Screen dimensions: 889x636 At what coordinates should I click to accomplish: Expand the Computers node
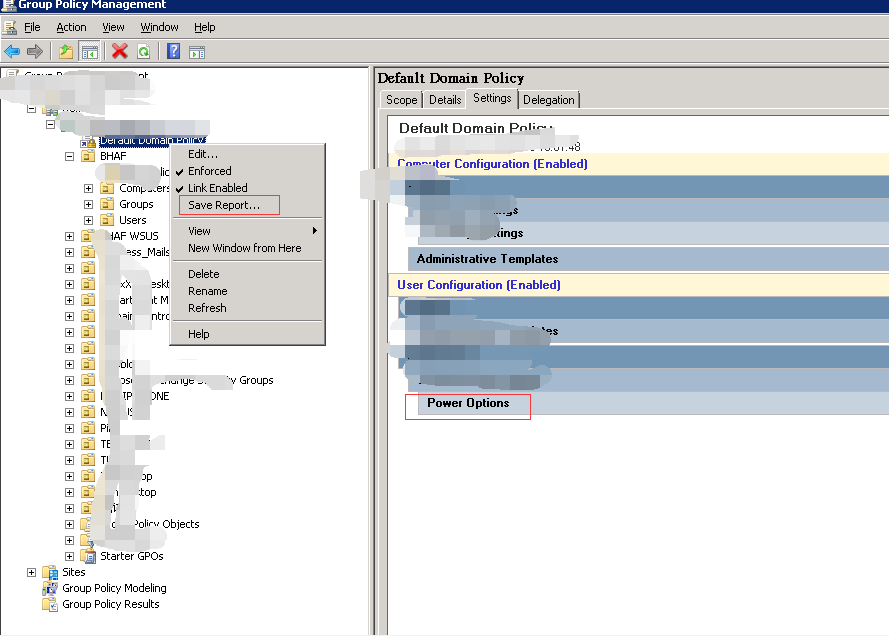coord(88,188)
